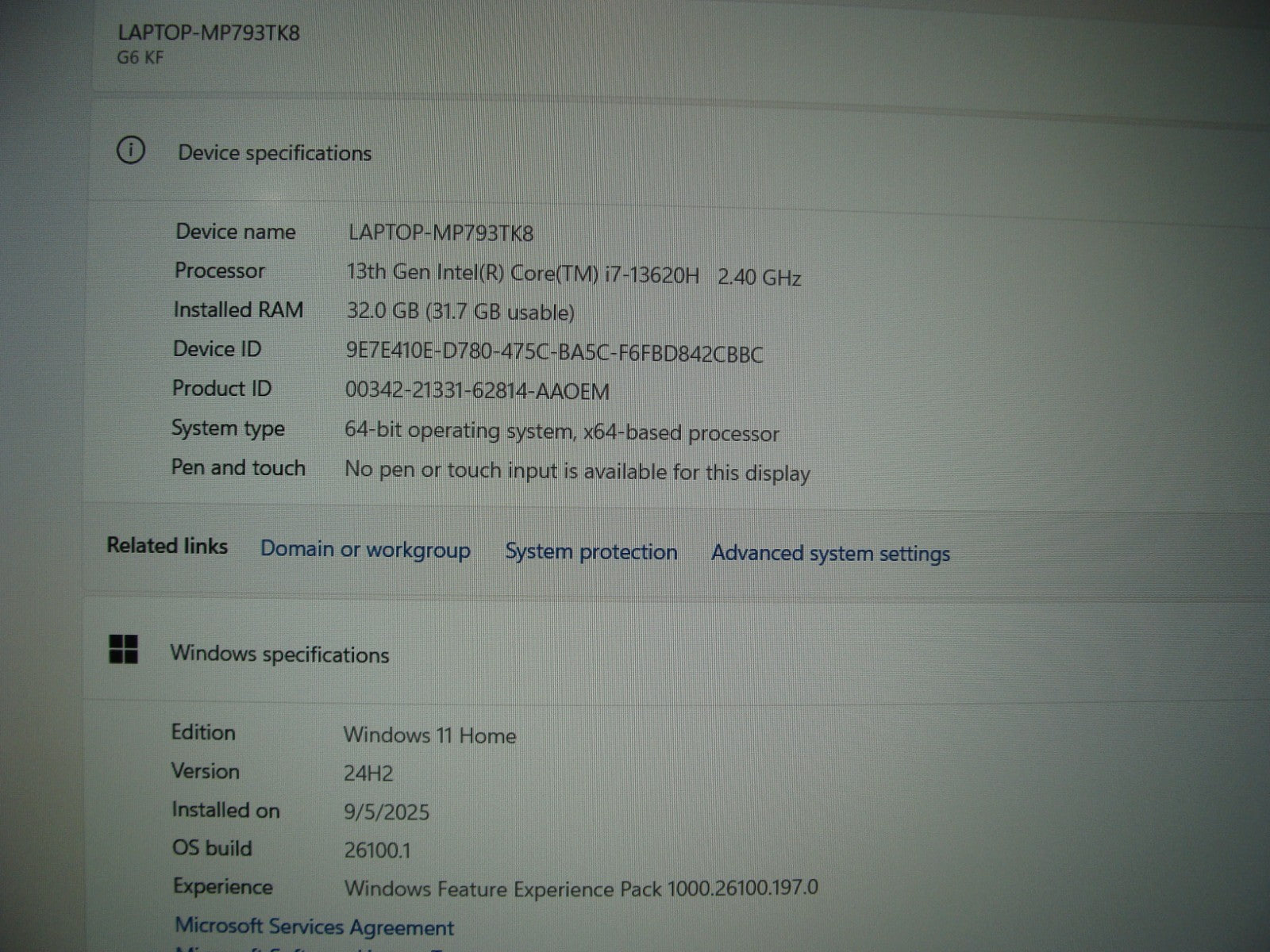Click the Device name value in specifications

point(441,233)
